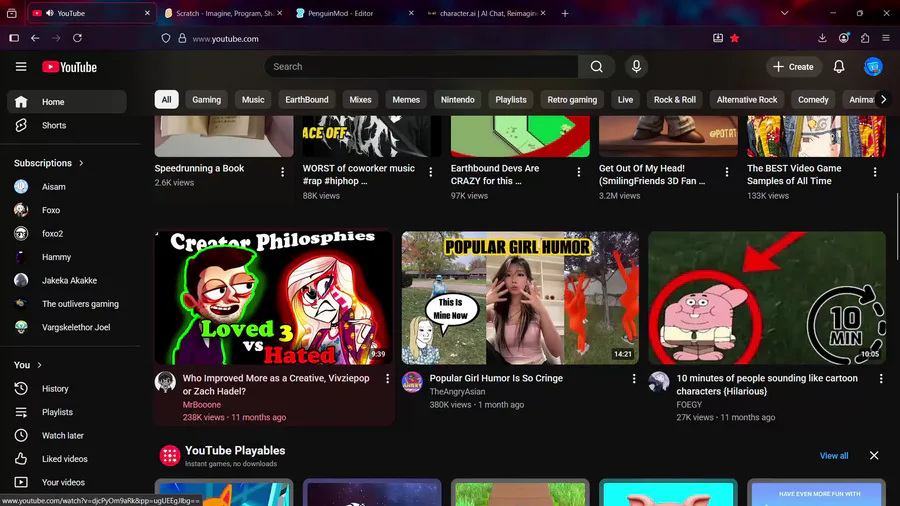Image resolution: width=900 pixels, height=506 pixels.
Task: Open TheAngryAsian channel link
Action: click(x=457, y=391)
